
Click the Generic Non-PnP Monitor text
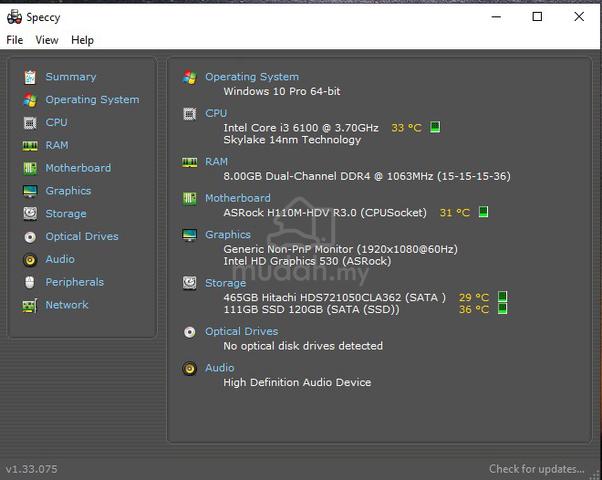click(x=341, y=249)
